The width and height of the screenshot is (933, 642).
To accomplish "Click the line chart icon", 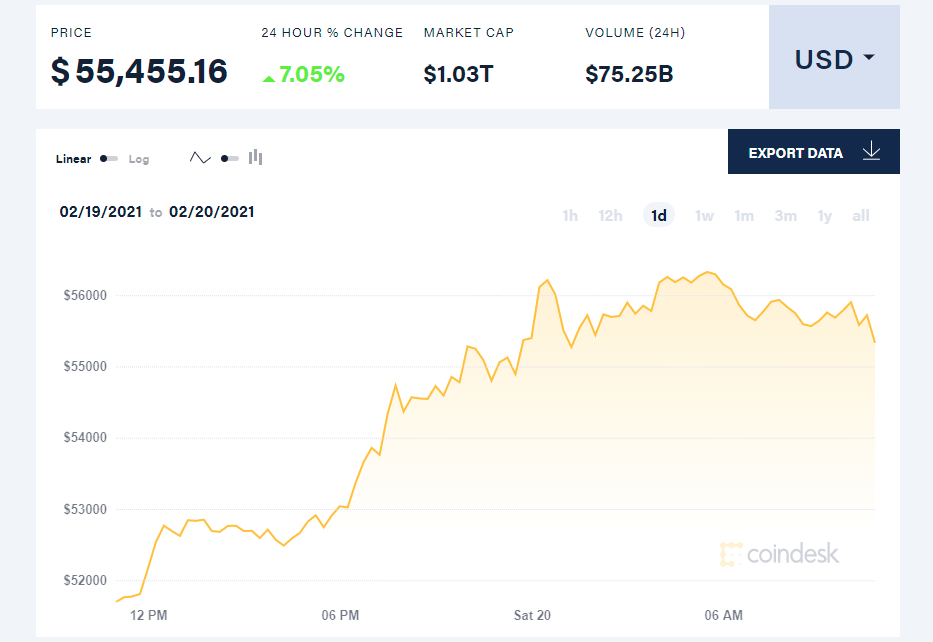I will (200, 158).
